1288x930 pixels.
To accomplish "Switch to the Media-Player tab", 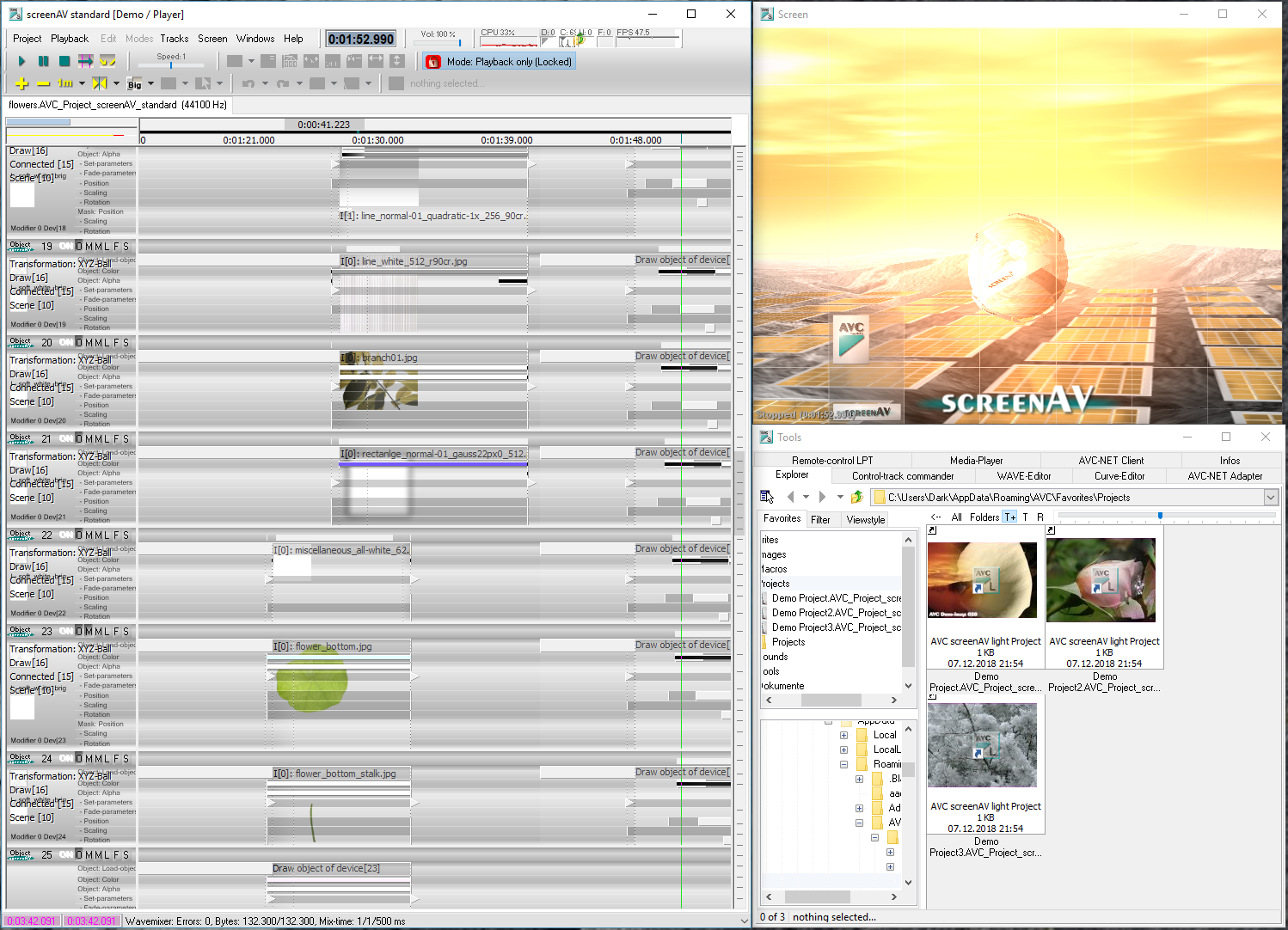I will point(976,461).
